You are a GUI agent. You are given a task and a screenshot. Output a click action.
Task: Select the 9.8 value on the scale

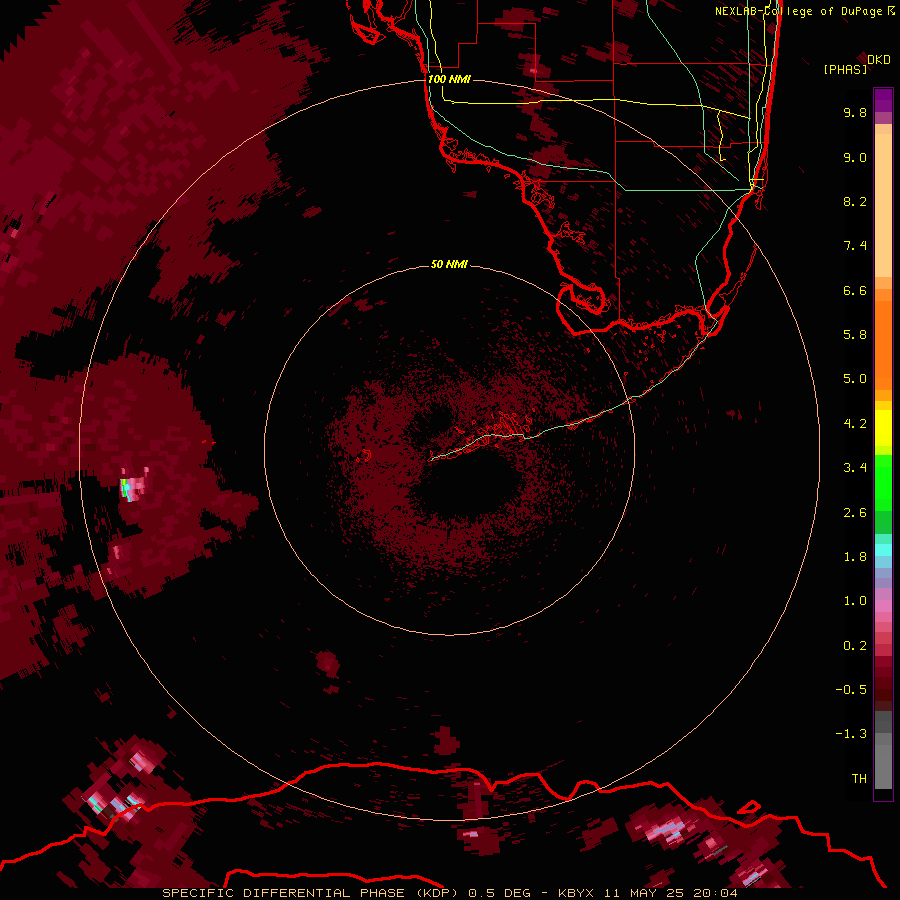point(855,112)
